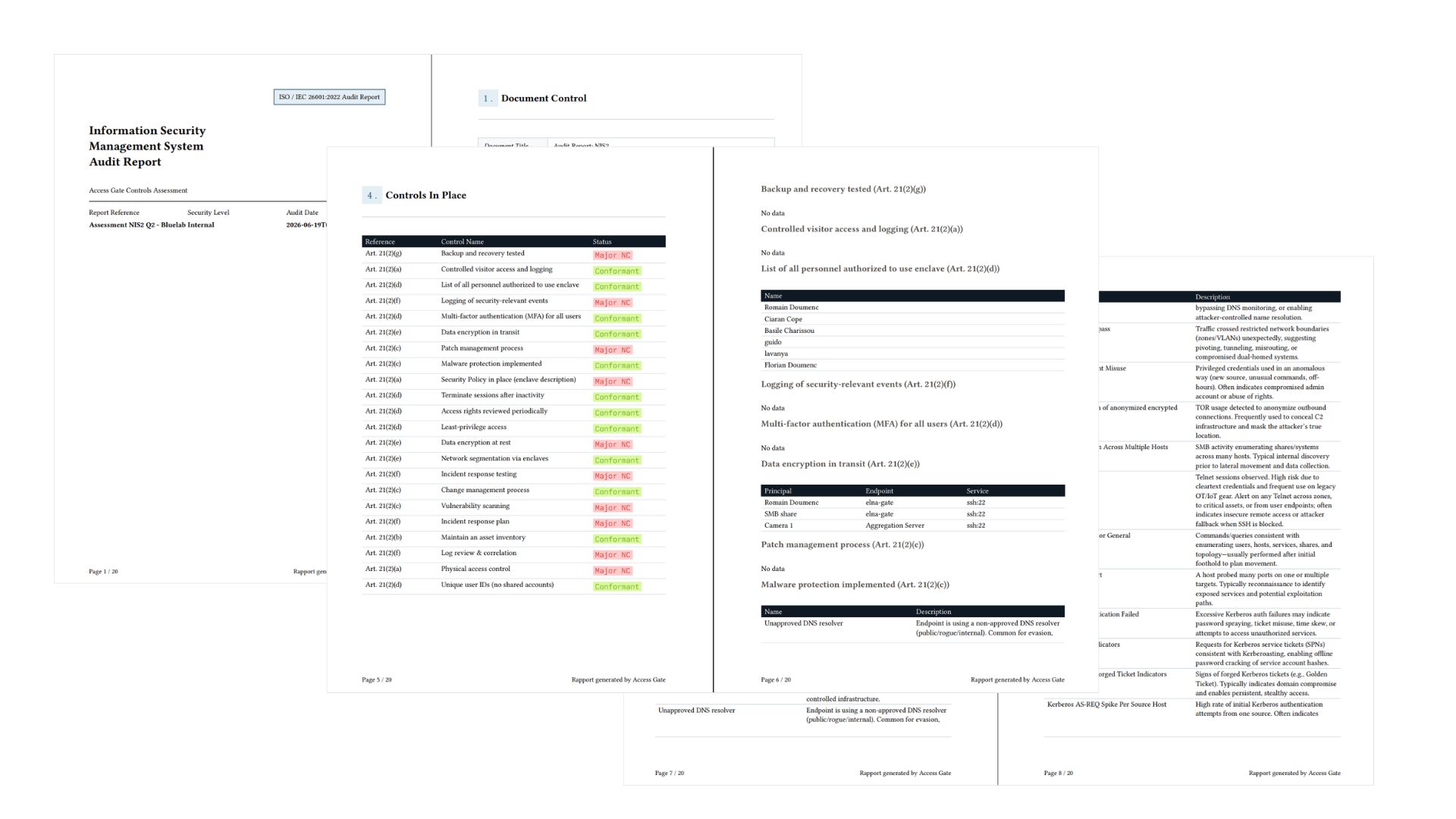1456x819 pixels.
Task: Click 'Change management process' control name
Action: (485, 490)
